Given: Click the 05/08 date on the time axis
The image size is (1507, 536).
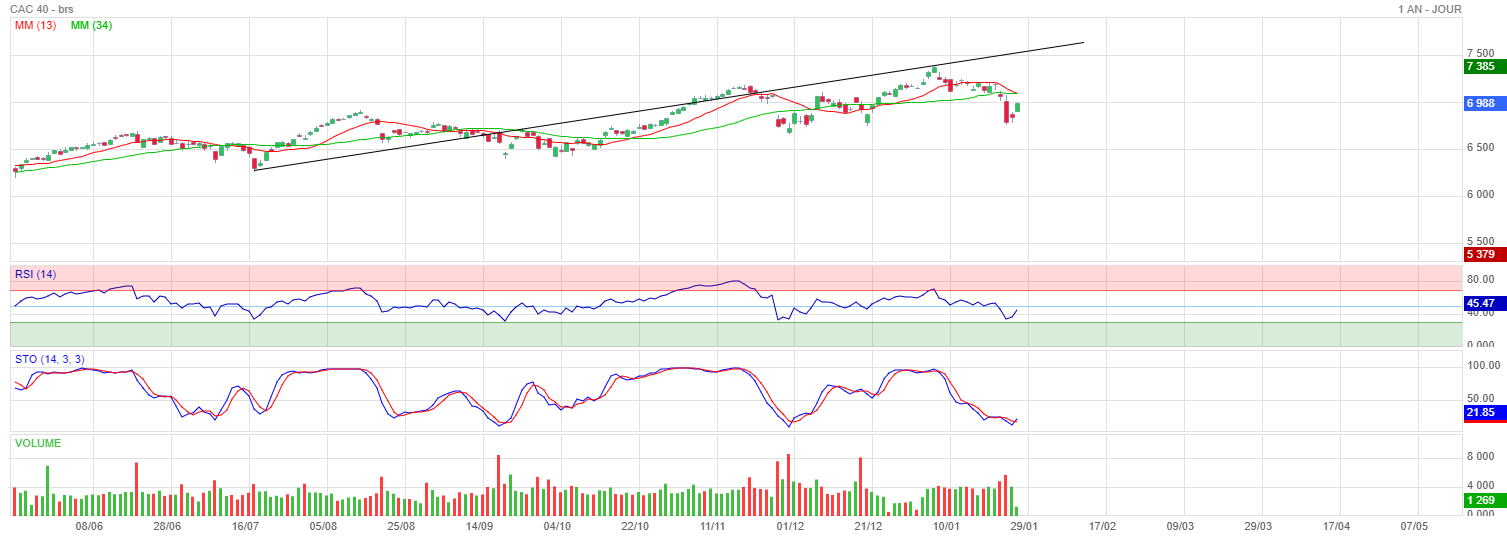Looking at the screenshot, I should click(x=323, y=526).
